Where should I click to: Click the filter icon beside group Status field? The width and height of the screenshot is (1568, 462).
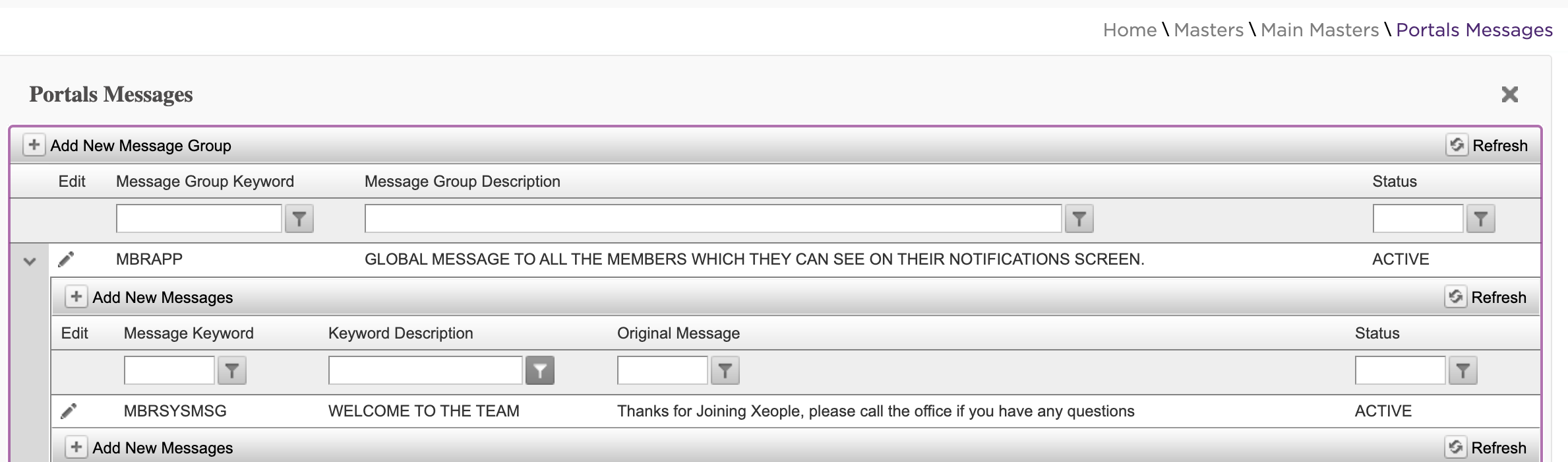[1480, 219]
